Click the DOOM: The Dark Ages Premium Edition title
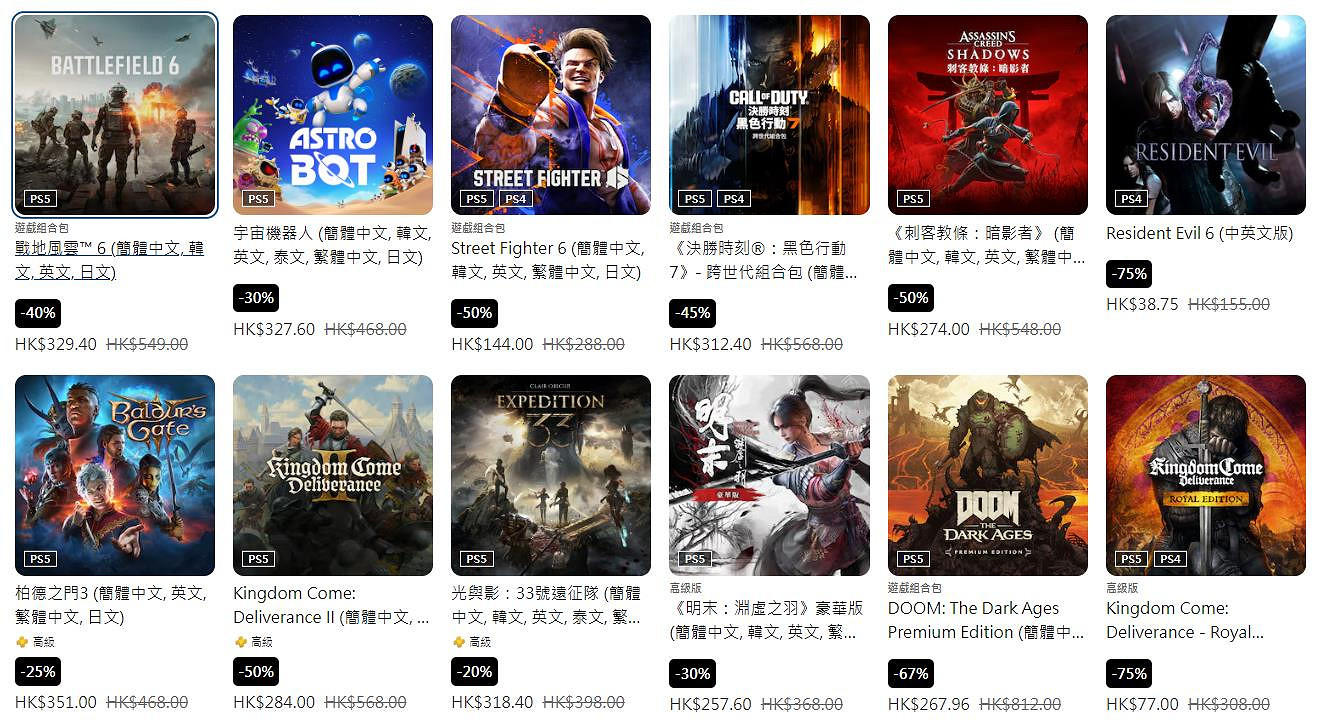 pyautogui.click(x=986, y=620)
